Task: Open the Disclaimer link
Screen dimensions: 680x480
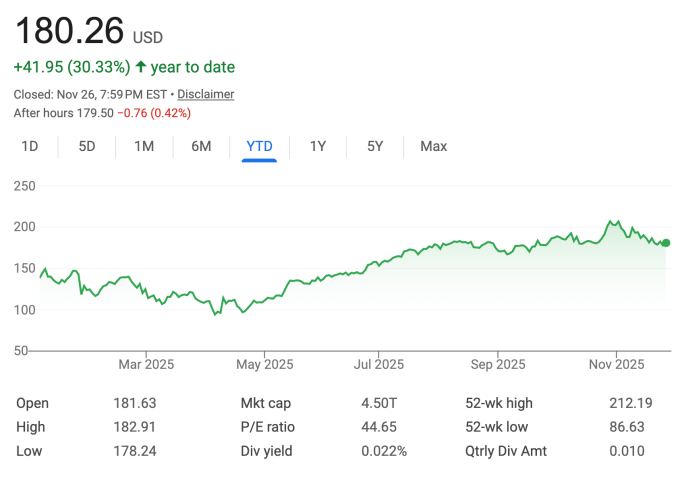Action: pyautogui.click(x=207, y=94)
